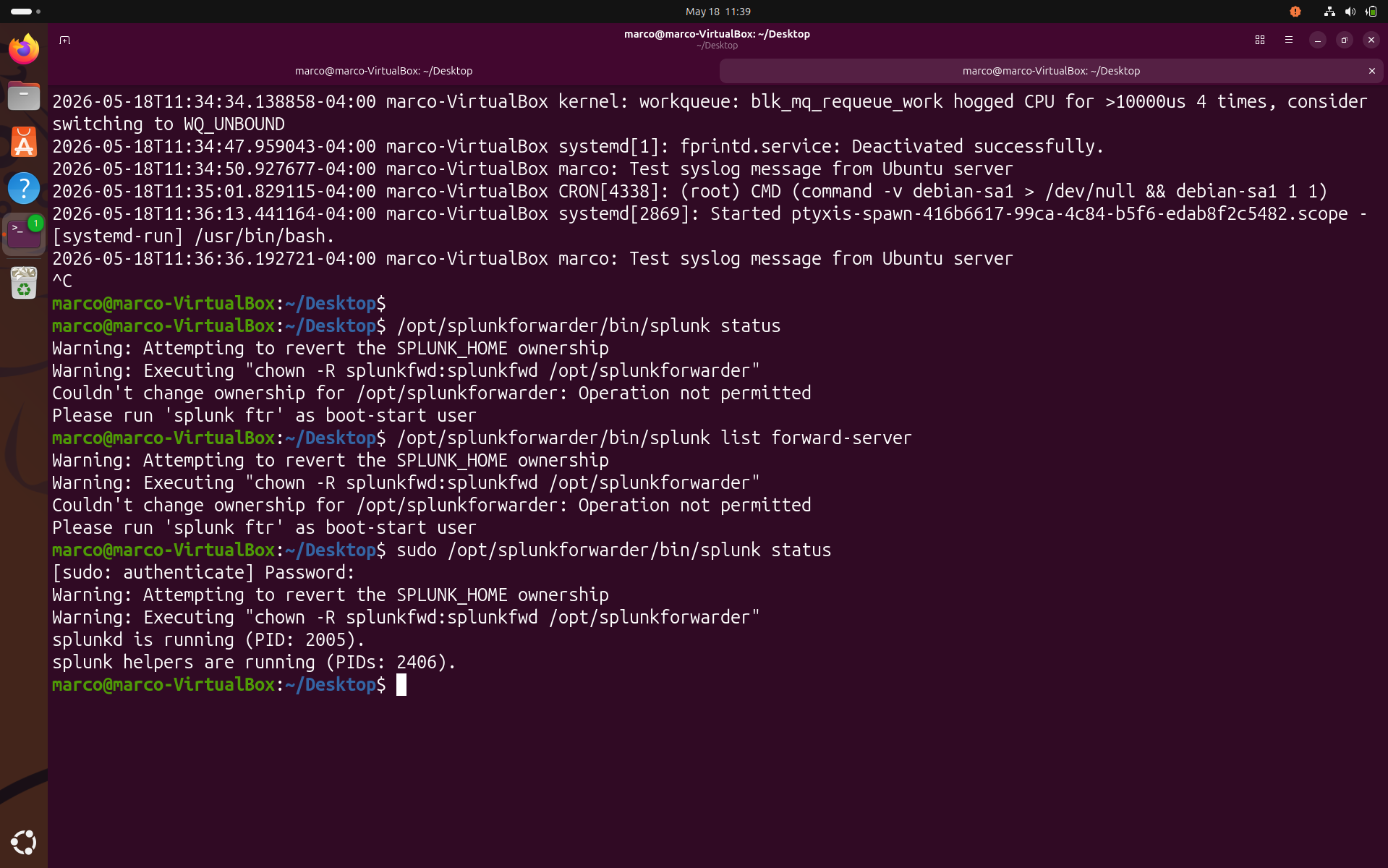
Task: Click the CRON[4338] debian-sa1 log line
Action: [x=690, y=191]
